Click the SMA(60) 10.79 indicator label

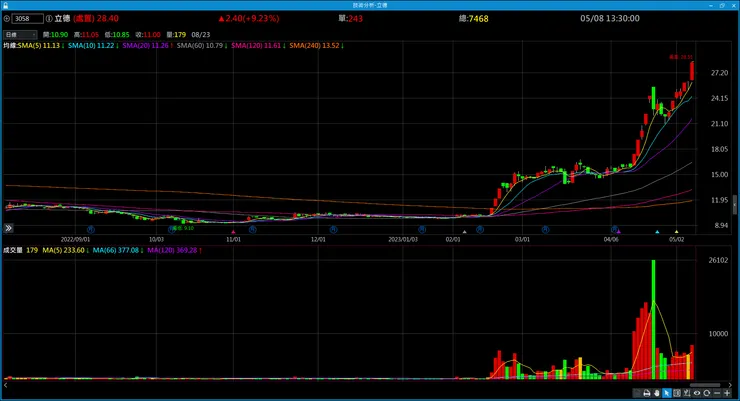pyautogui.click(x=202, y=46)
